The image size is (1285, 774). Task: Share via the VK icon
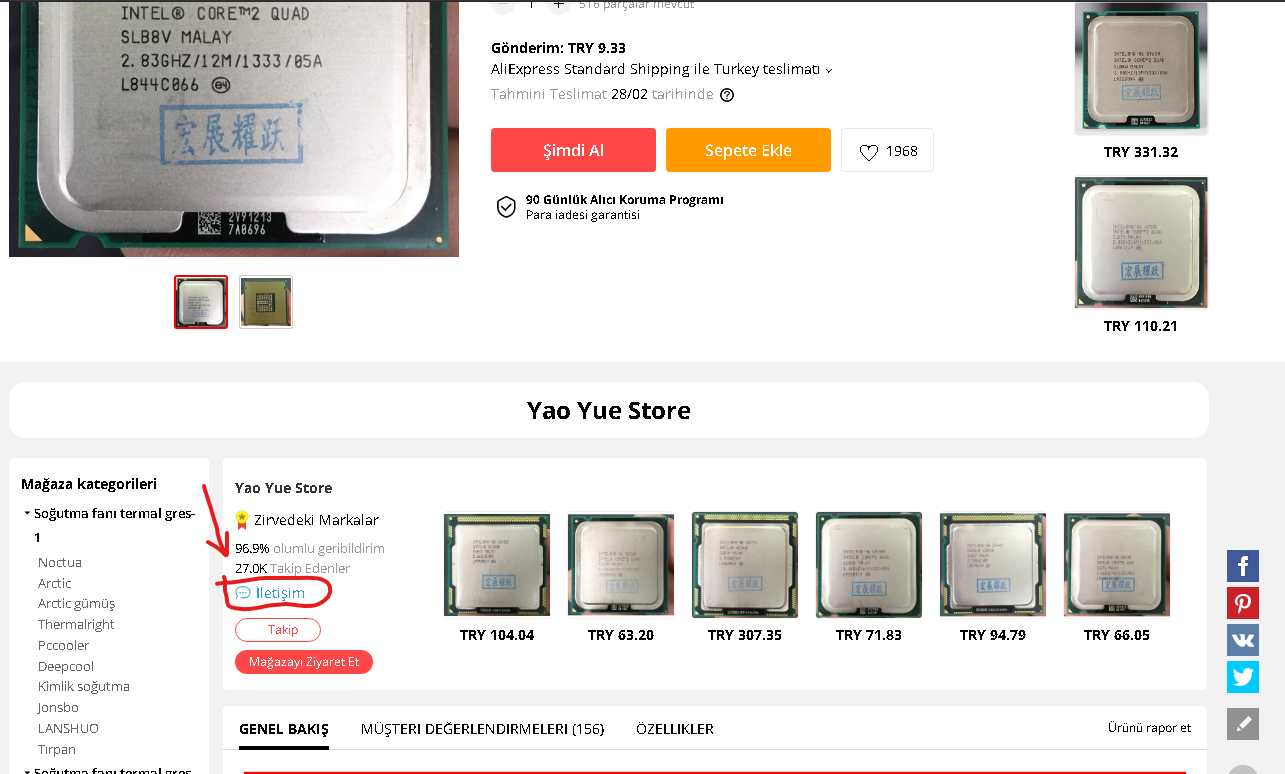click(1243, 640)
